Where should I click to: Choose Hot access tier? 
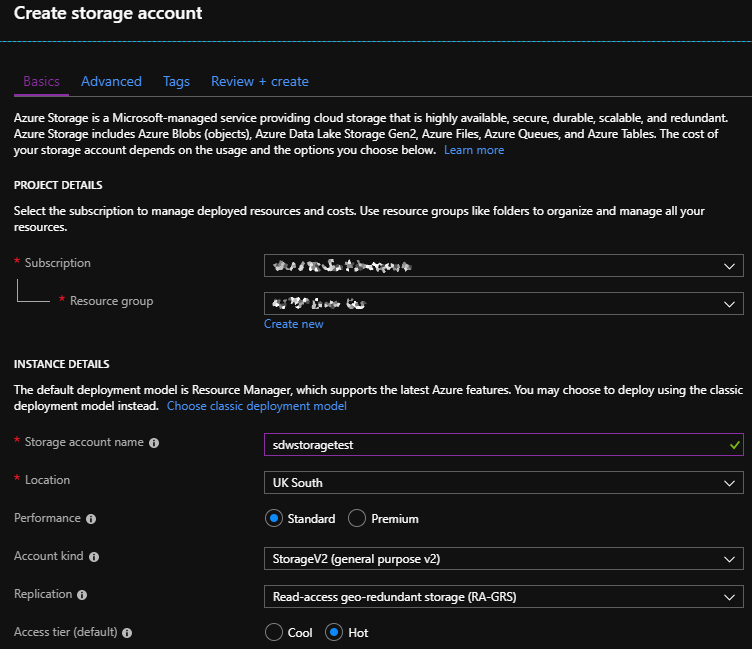click(x=333, y=633)
